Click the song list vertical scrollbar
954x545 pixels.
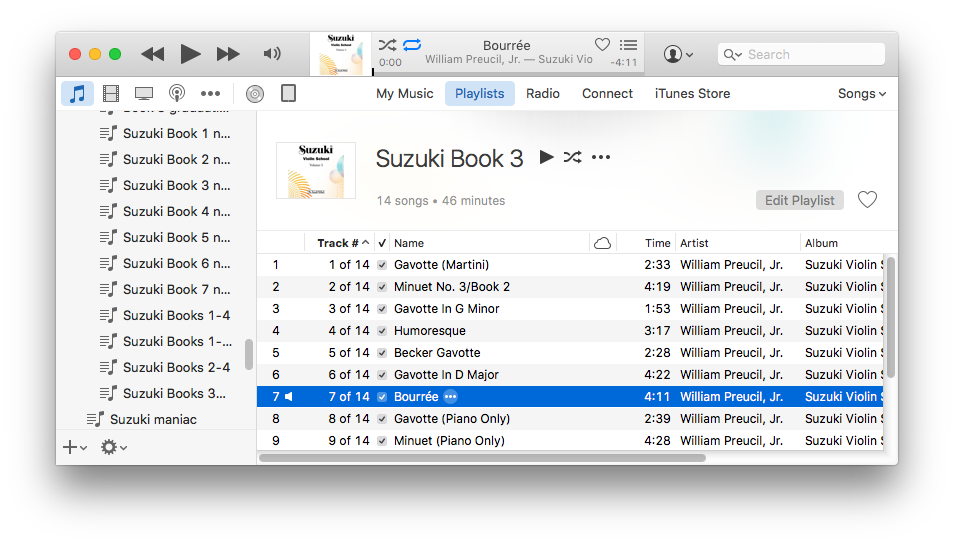891,317
